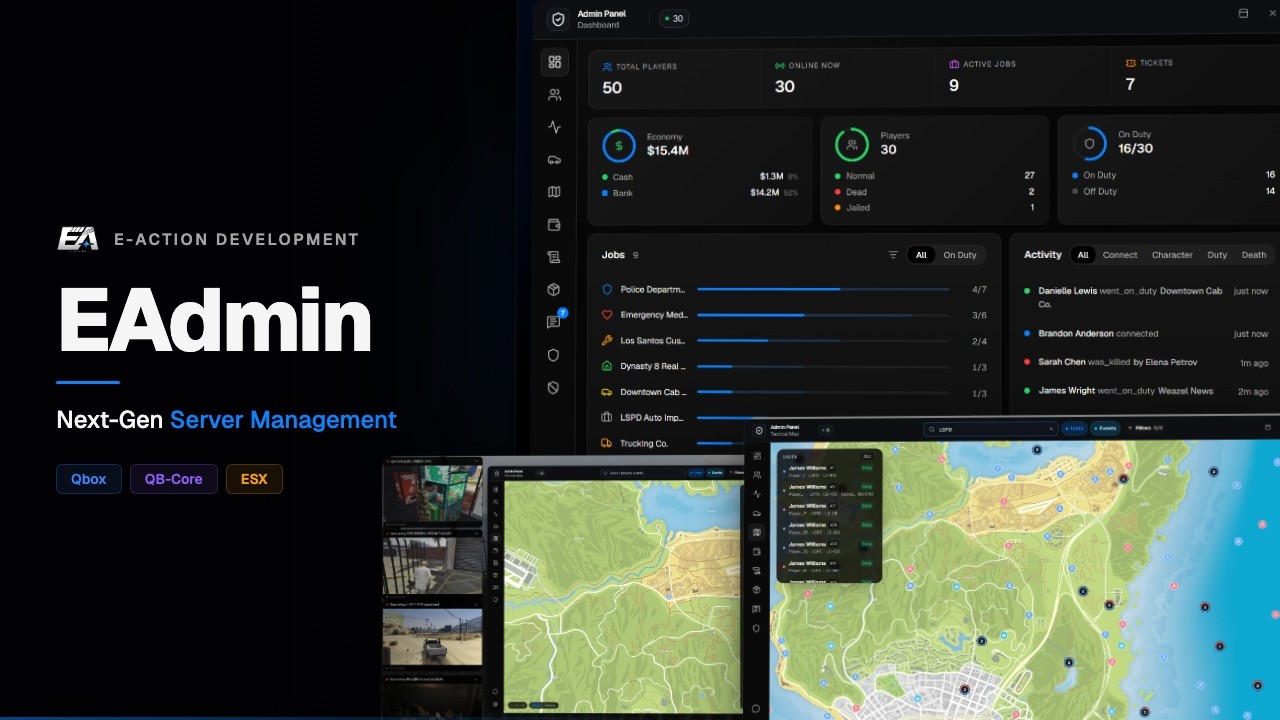Screen dimensions: 1280x720
Task: Show All jobs tab
Action: click(921, 255)
